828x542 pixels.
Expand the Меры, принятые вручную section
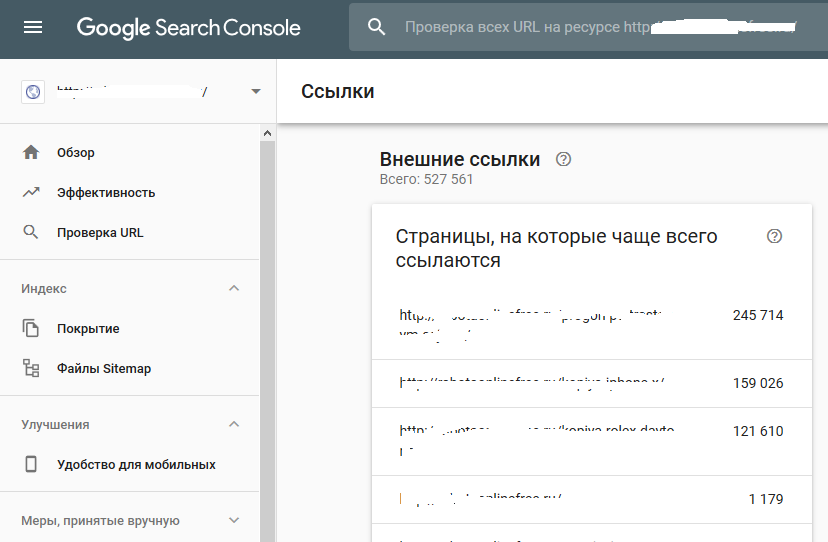234,521
